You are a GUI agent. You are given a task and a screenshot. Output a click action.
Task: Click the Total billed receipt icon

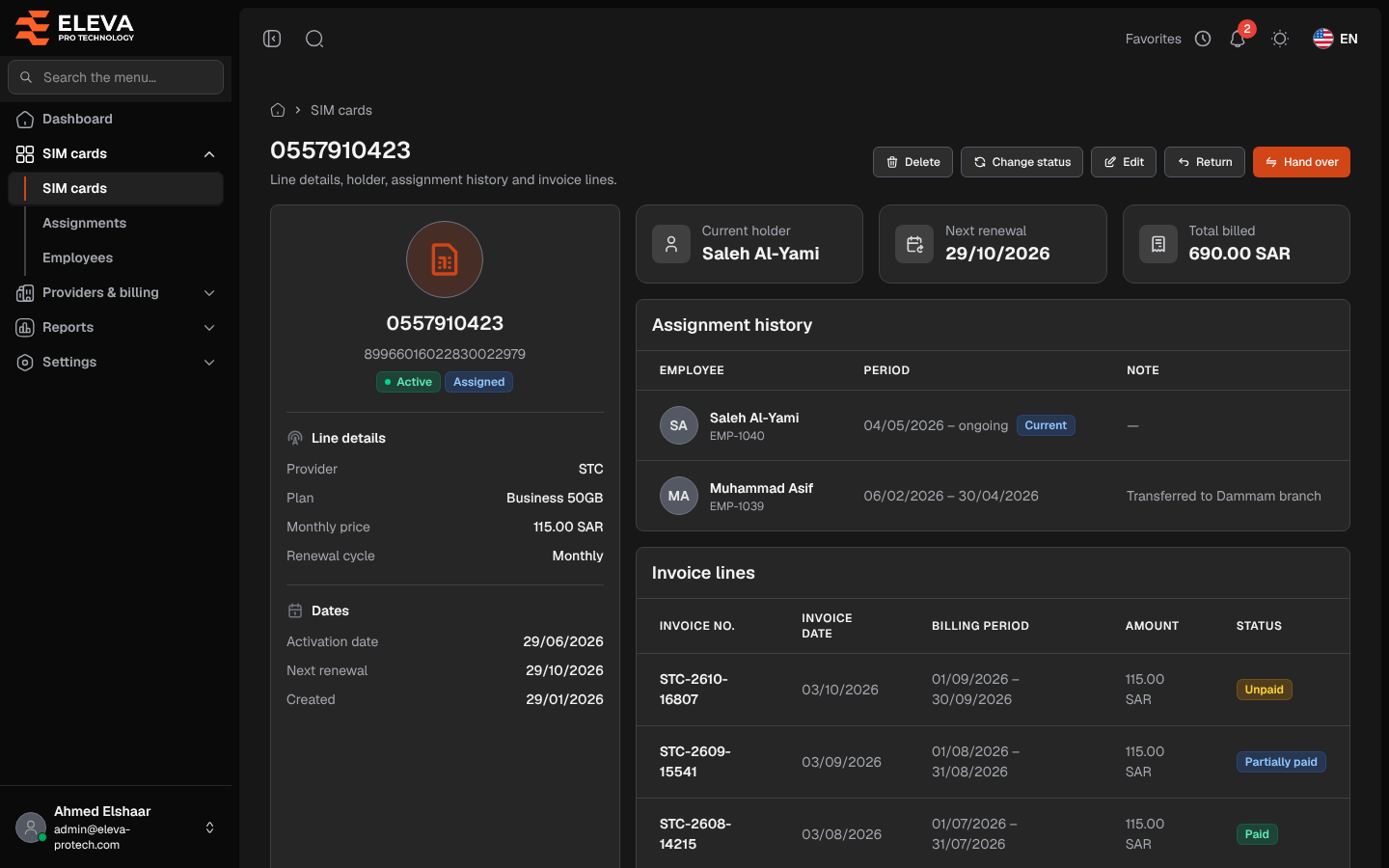pyautogui.click(x=1158, y=244)
